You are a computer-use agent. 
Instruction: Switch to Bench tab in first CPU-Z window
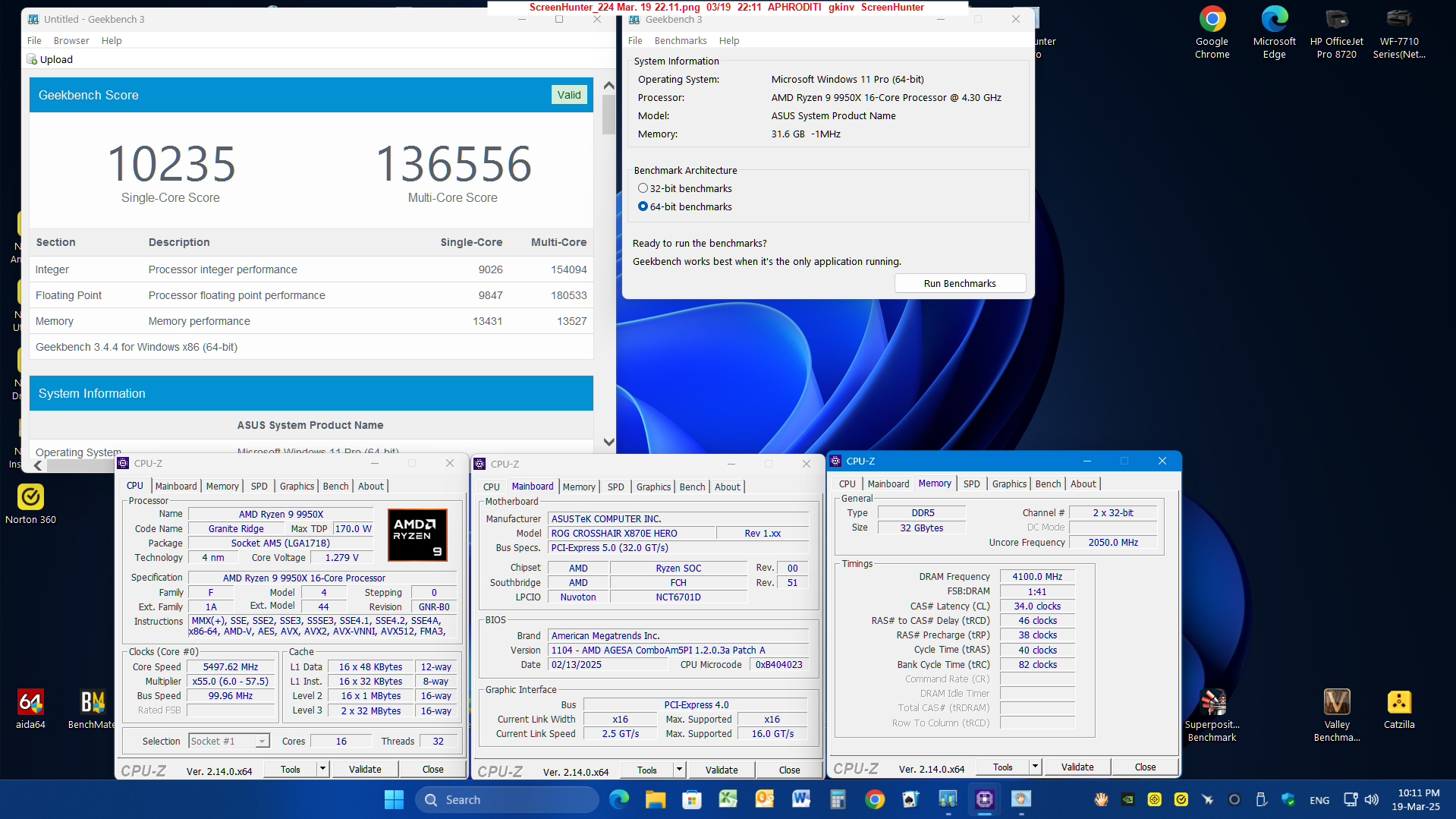(336, 486)
